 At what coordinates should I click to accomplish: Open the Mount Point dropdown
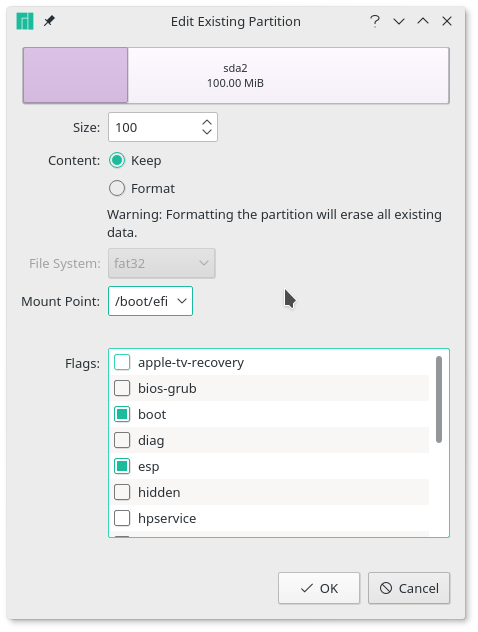(x=150, y=301)
